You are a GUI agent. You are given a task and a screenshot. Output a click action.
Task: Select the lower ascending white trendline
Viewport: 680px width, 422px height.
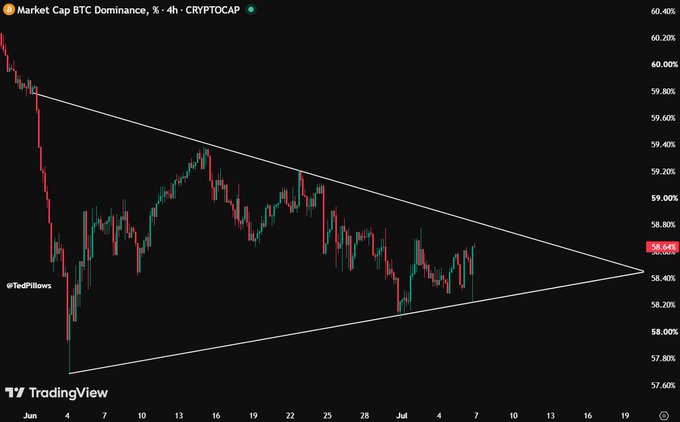point(356,322)
